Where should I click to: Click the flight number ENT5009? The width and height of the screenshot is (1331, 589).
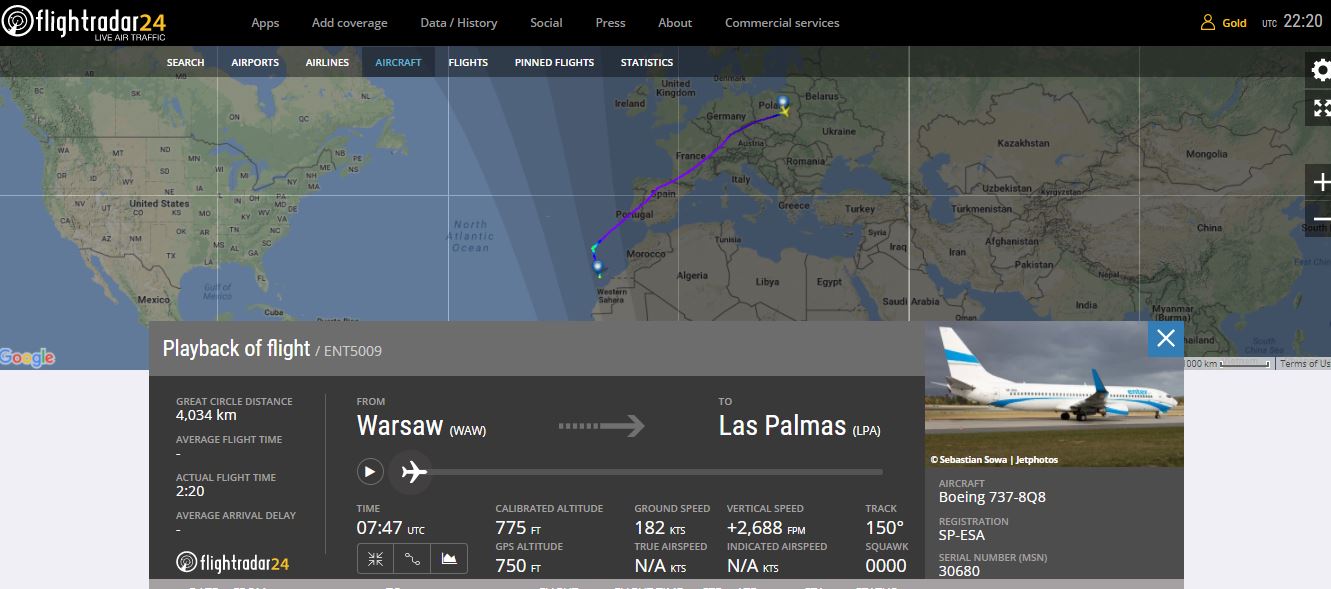[x=353, y=351]
